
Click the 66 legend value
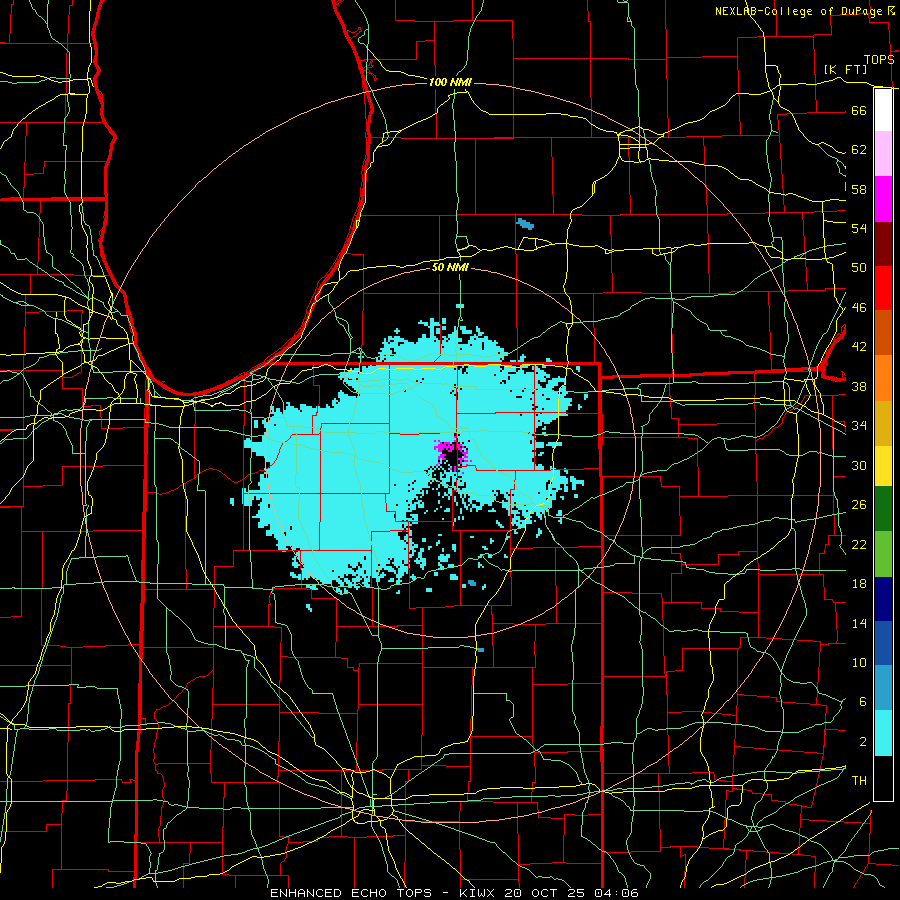coord(859,110)
